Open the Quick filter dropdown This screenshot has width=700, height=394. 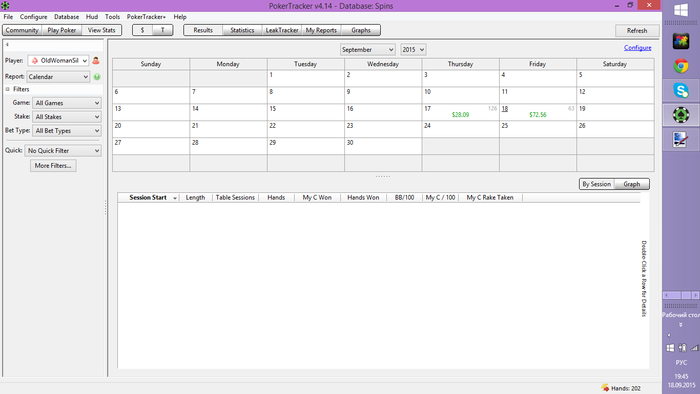63,151
